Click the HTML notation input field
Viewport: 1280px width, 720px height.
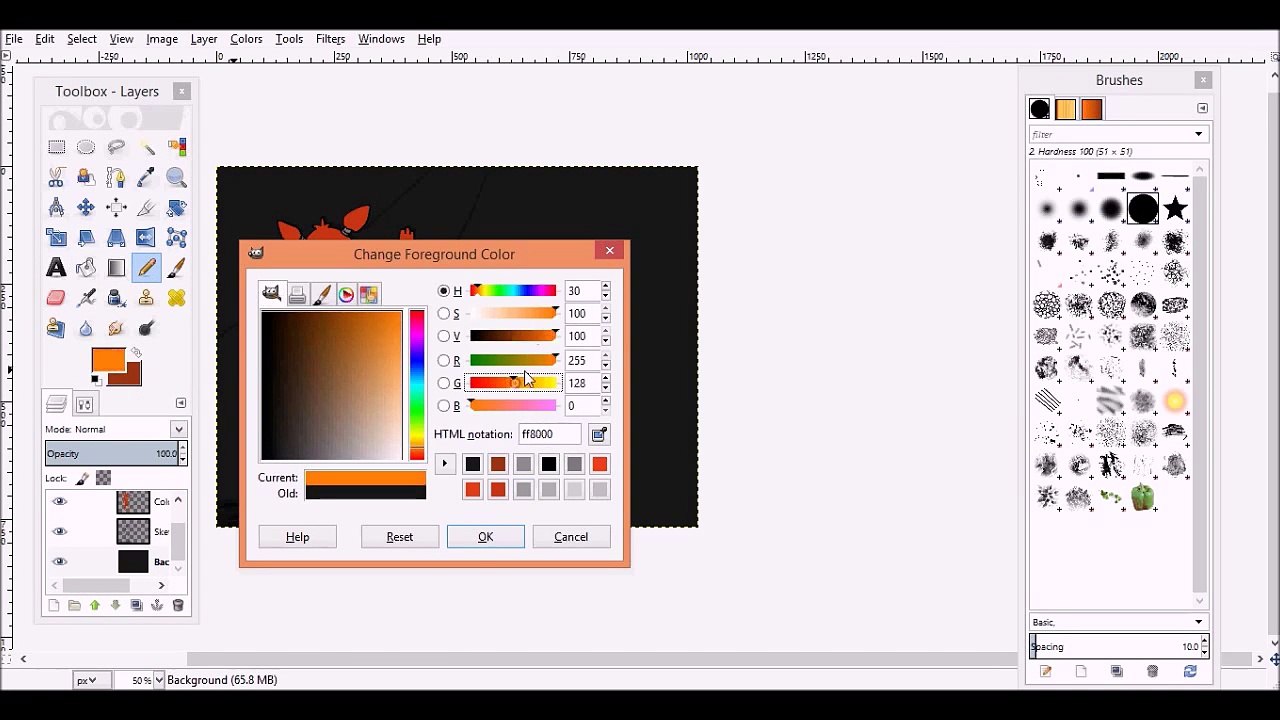tap(549, 434)
